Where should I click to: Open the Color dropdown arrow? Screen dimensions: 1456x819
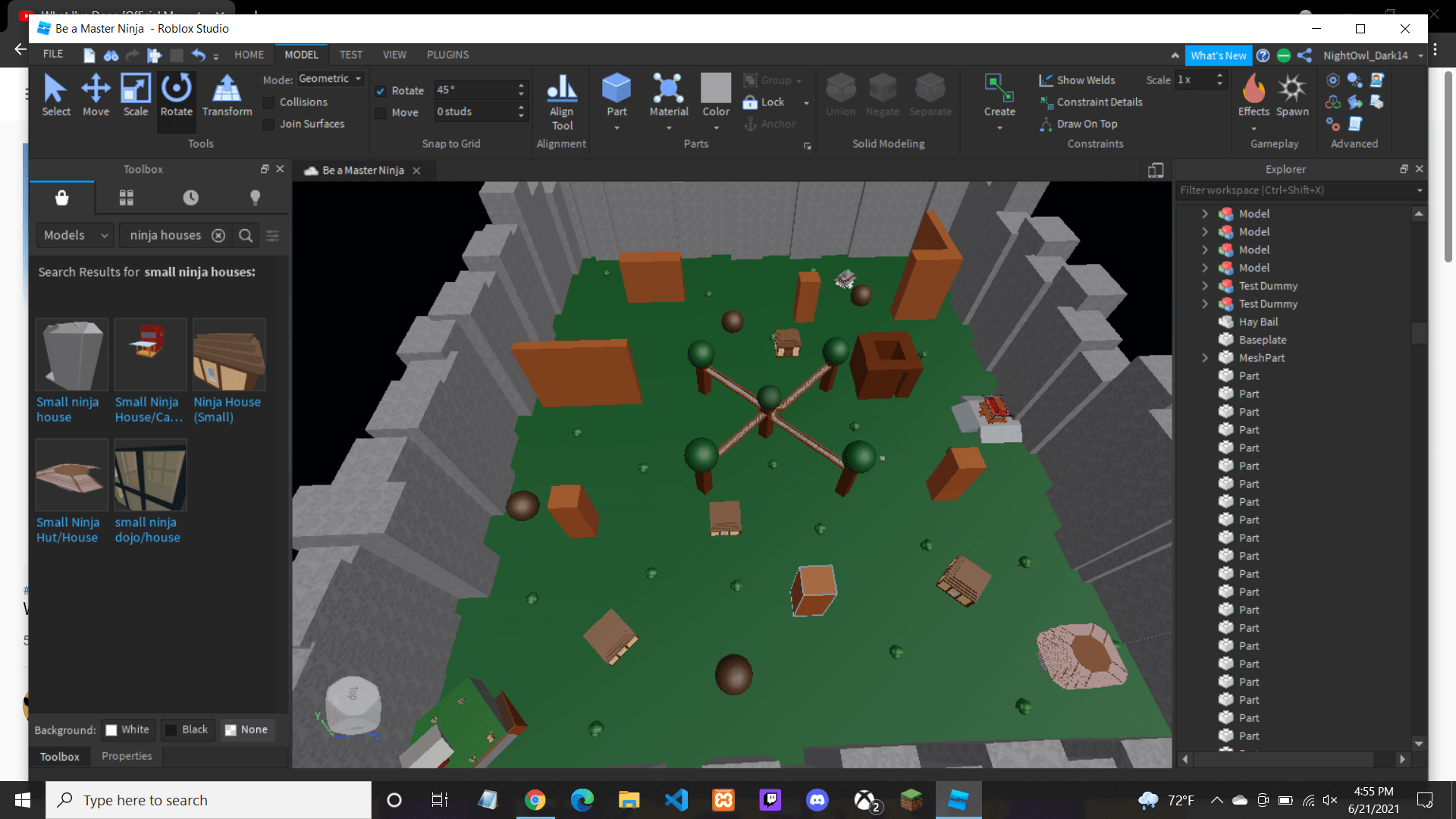tap(716, 128)
